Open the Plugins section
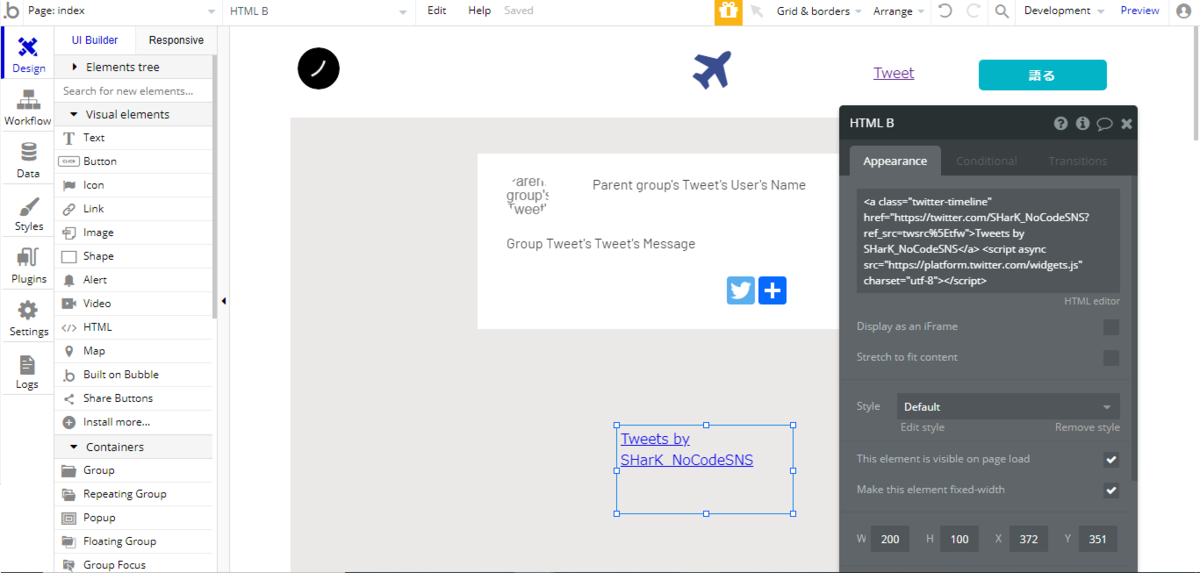 28,266
